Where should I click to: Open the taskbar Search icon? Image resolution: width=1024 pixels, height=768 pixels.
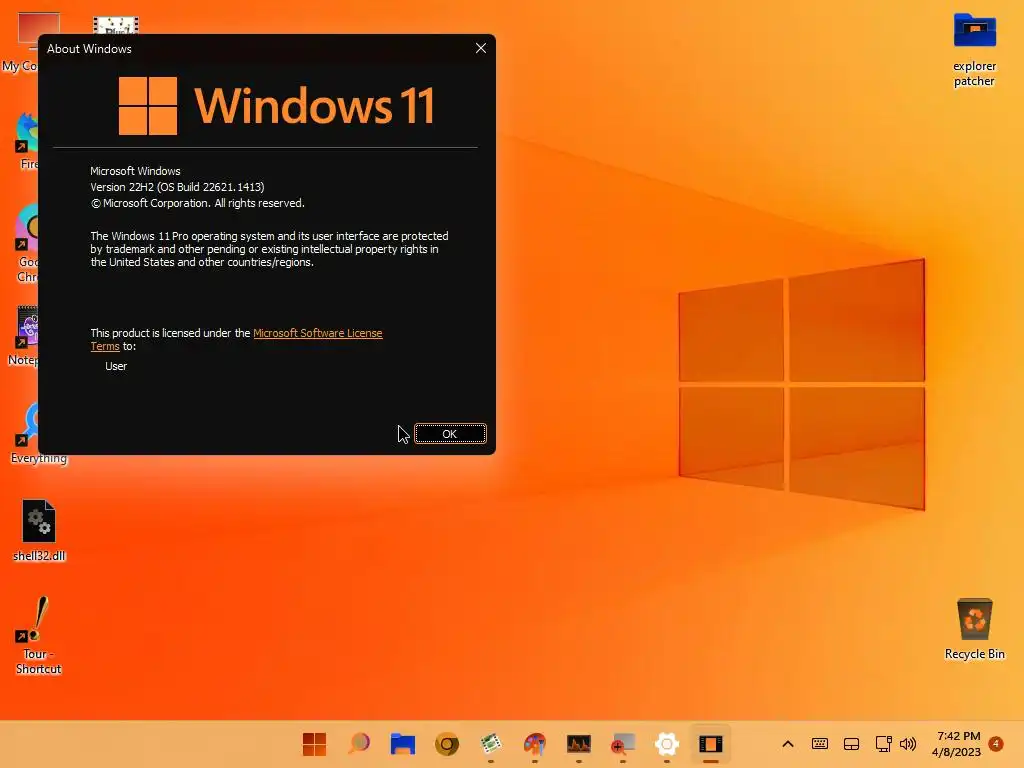point(359,744)
